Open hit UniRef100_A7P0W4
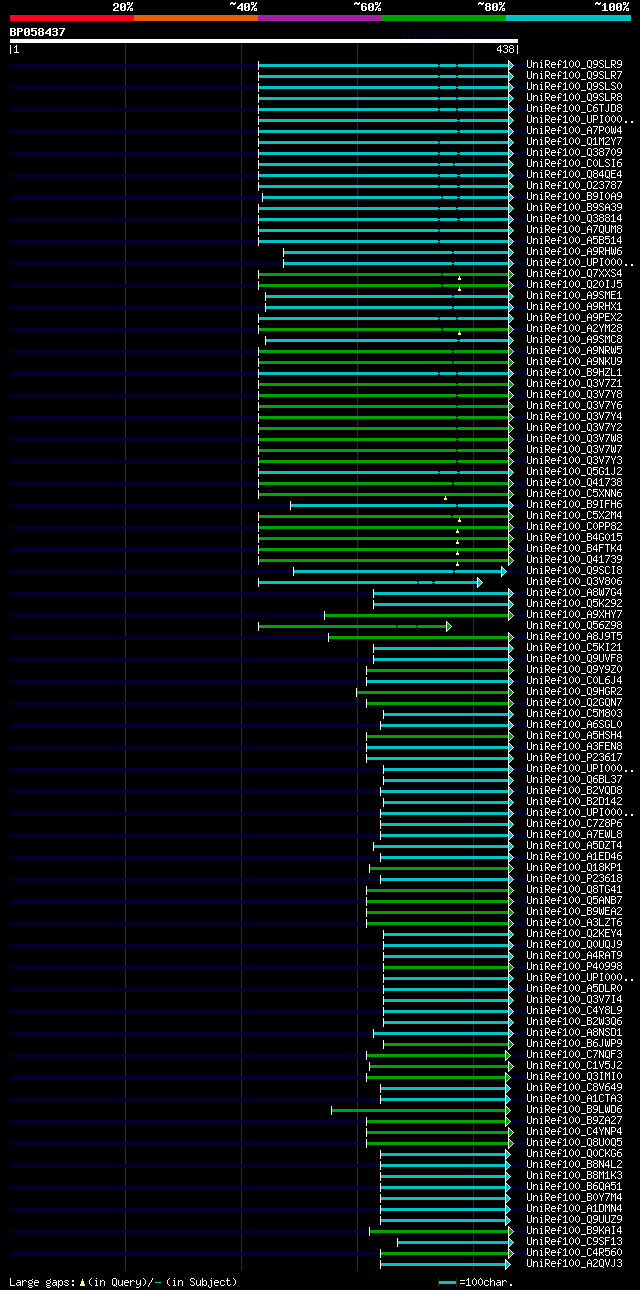 click(x=575, y=131)
